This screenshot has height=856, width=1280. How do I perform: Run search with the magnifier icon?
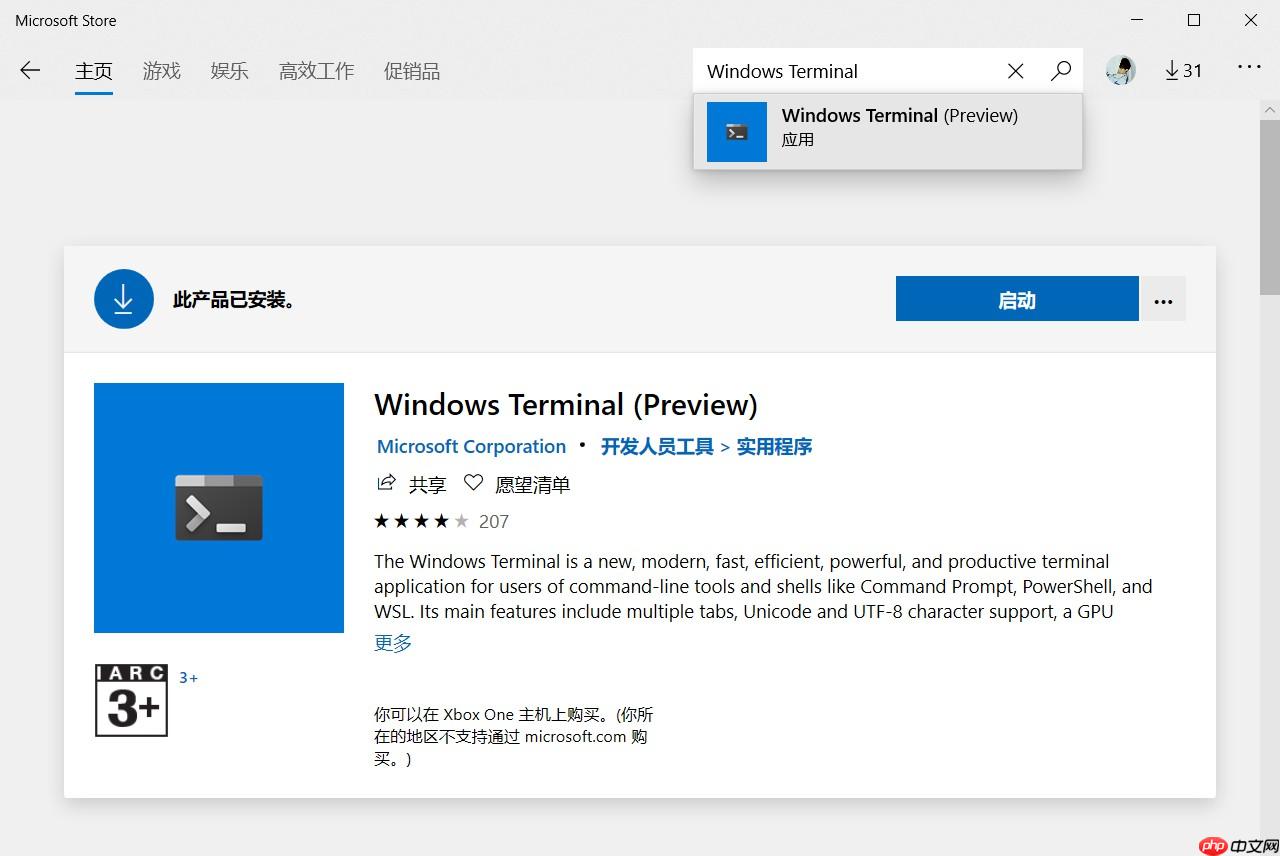tap(1061, 71)
